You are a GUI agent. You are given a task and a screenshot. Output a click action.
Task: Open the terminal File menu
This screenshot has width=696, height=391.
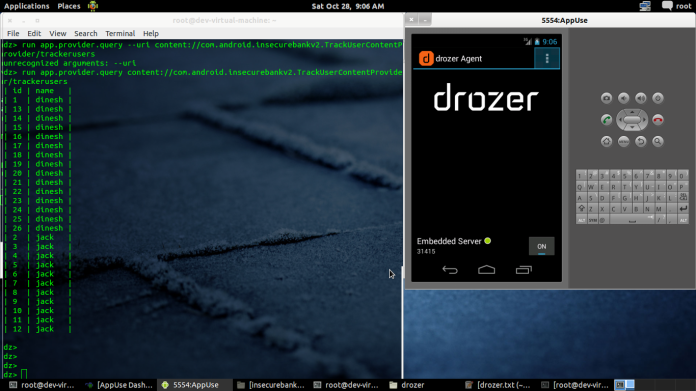13,34
